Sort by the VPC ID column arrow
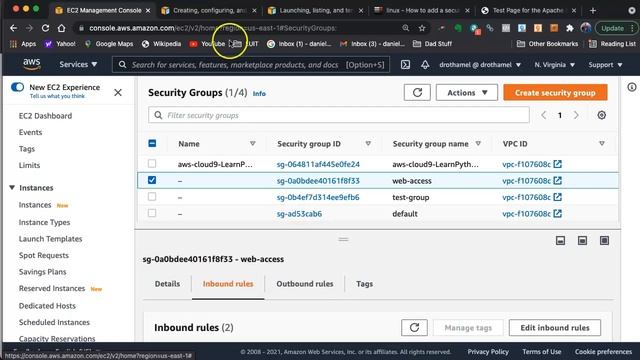The height and width of the screenshot is (360, 640). coord(601,144)
